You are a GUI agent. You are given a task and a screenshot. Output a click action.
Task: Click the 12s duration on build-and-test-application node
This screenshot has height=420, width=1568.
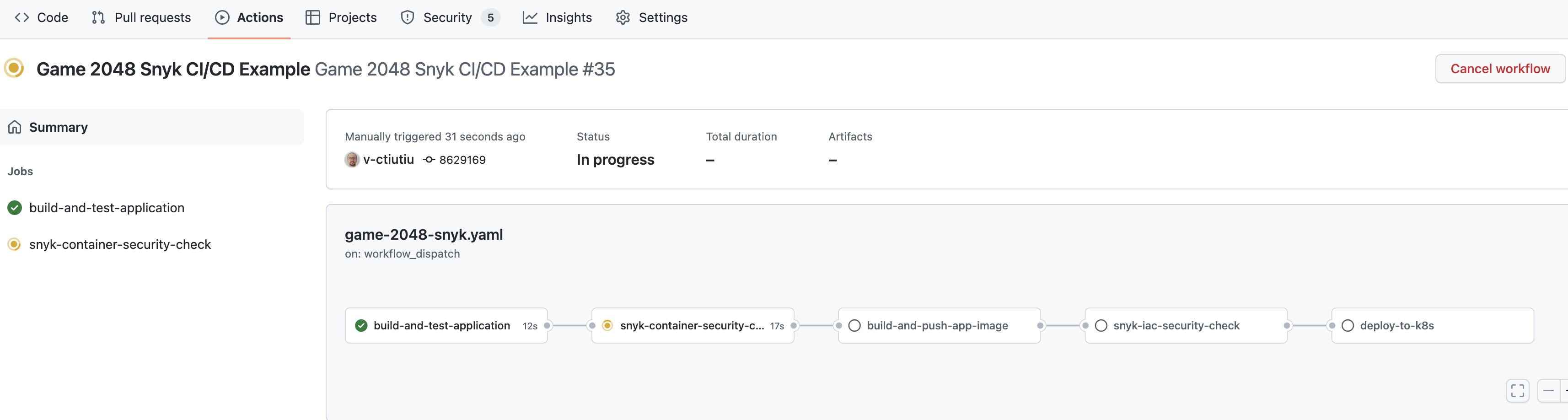click(530, 326)
